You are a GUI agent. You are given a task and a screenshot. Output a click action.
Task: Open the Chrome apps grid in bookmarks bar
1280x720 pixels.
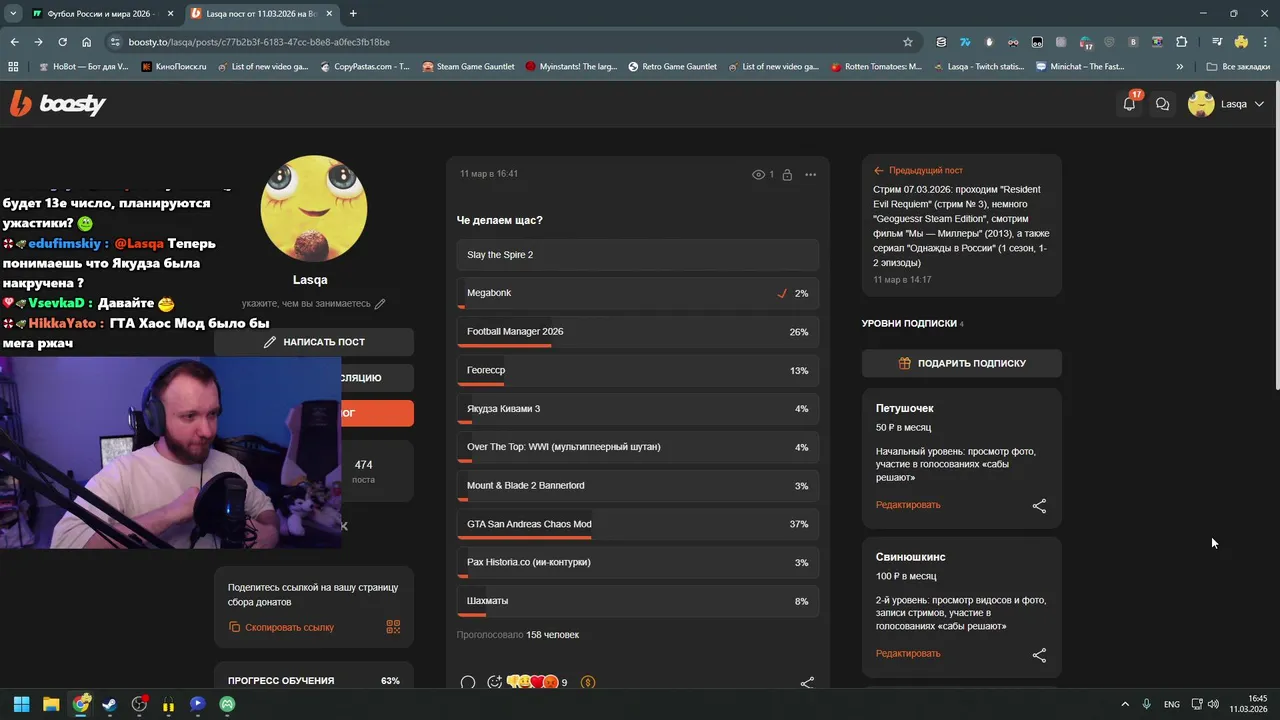(x=13, y=67)
